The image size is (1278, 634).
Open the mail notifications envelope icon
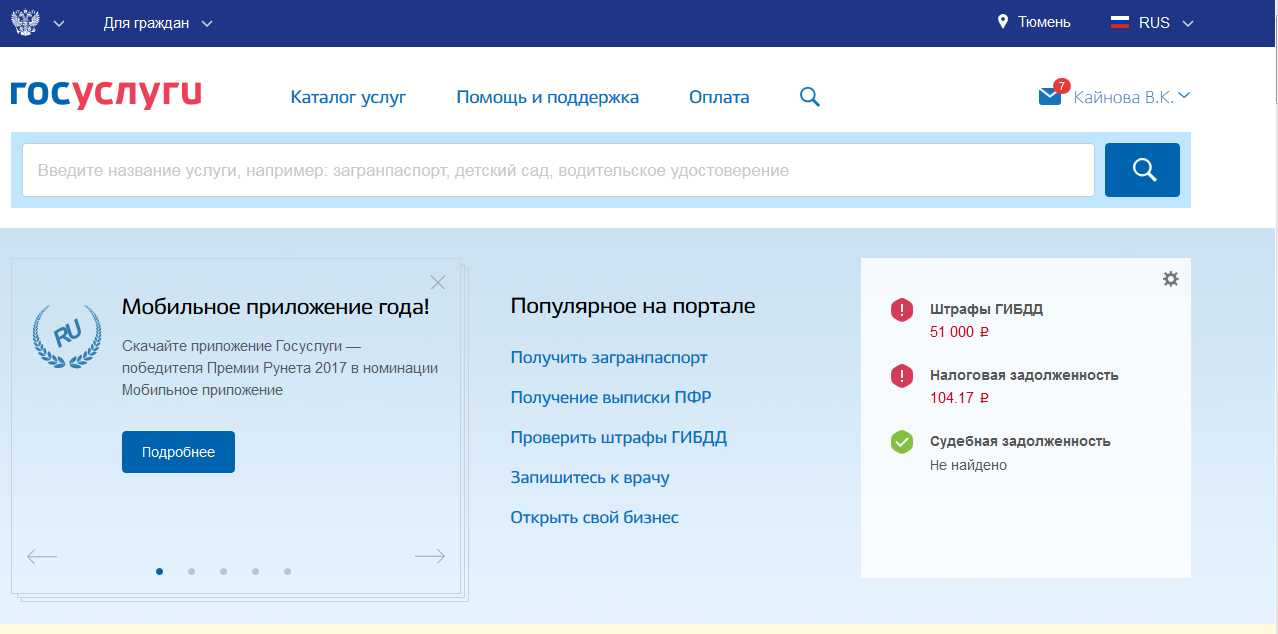coord(1049,97)
